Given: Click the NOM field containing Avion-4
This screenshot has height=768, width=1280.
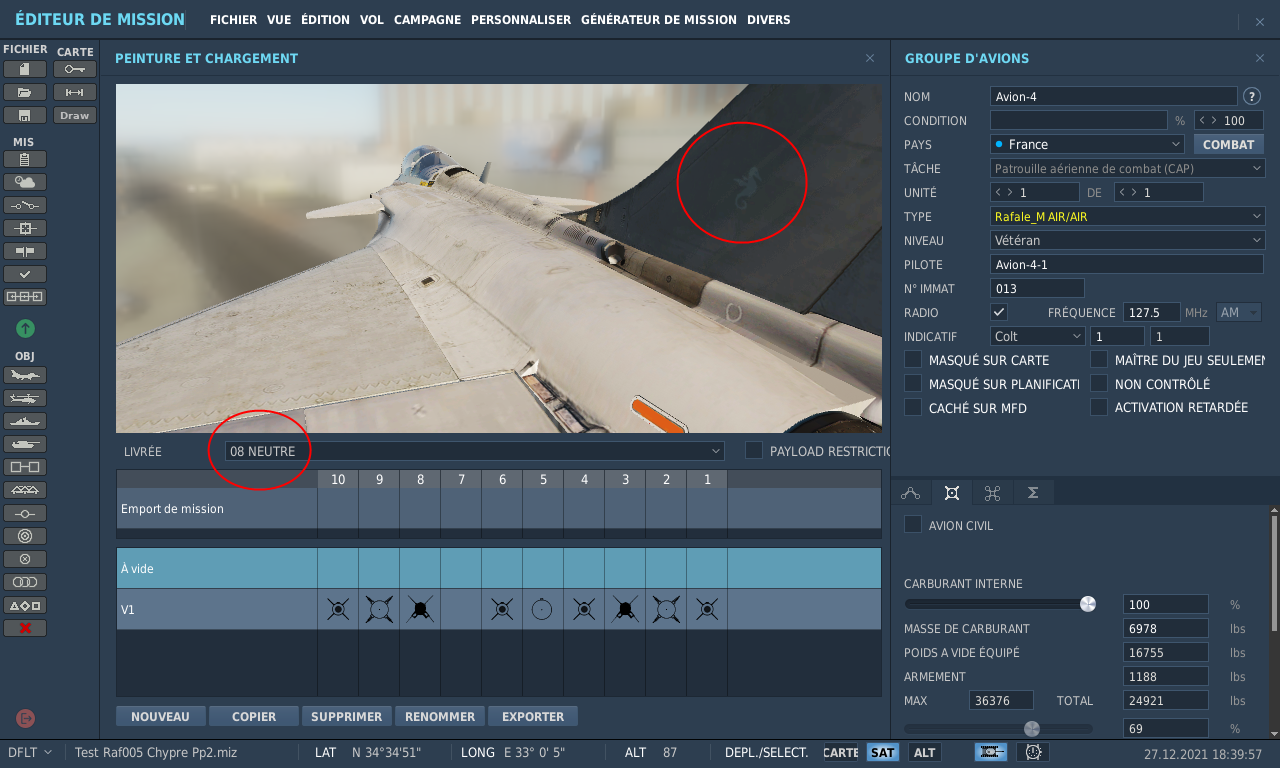Looking at the screenshot, I should coord(1113,97).
